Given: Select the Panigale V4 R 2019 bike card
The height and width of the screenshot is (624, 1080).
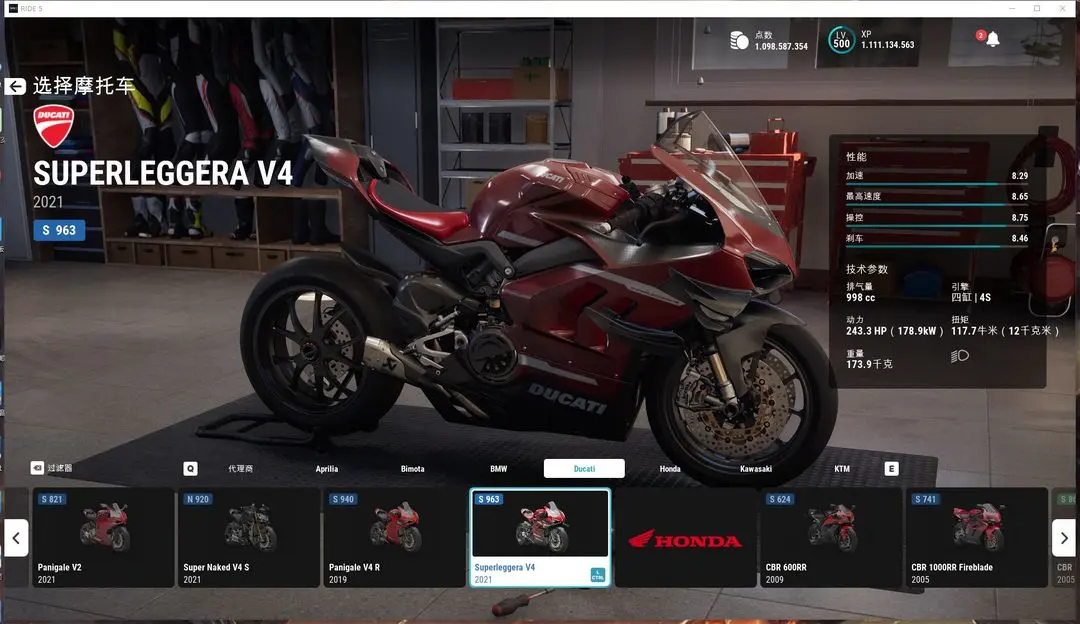Looking at the screenshot, I should (x=395, y=538).
